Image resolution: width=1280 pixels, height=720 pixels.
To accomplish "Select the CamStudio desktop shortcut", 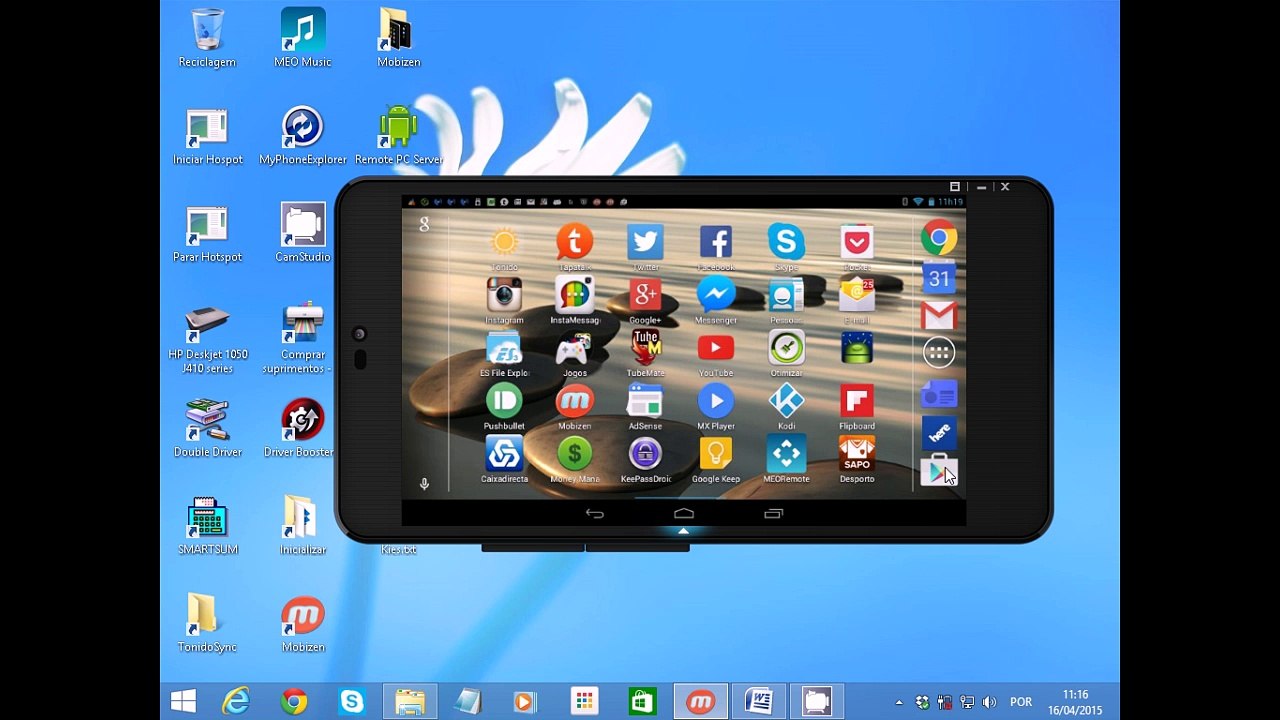I will (302, 233).
